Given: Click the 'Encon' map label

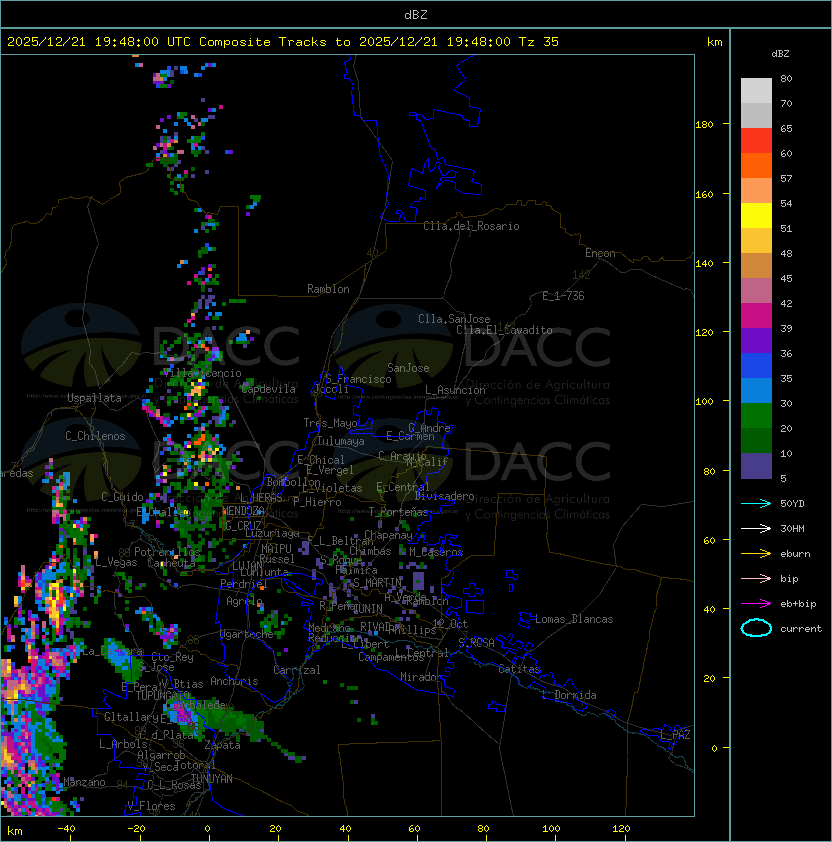Looking at the screenshot, I should 600,253.
